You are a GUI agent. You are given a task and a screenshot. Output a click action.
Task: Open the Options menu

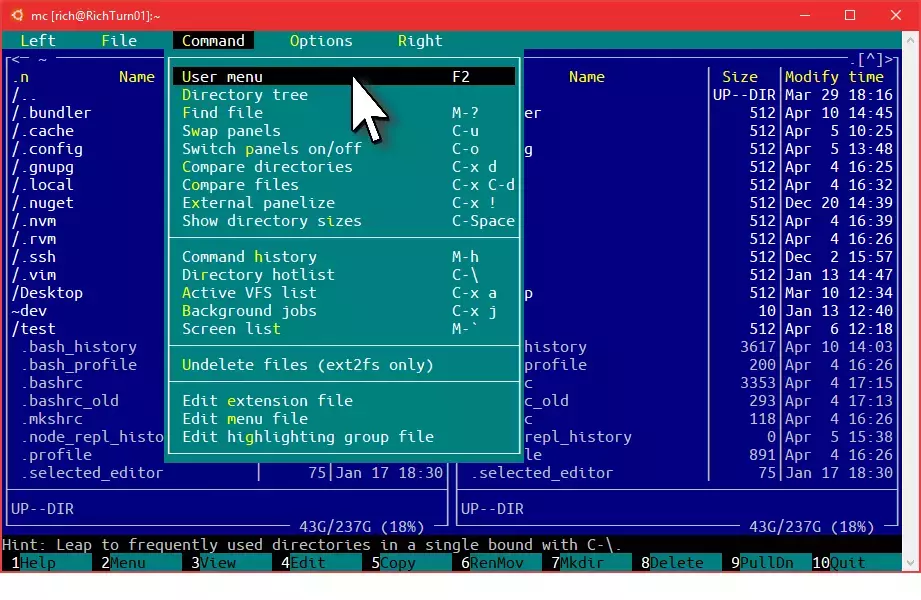pyautogui.click(x=321, y=41)
